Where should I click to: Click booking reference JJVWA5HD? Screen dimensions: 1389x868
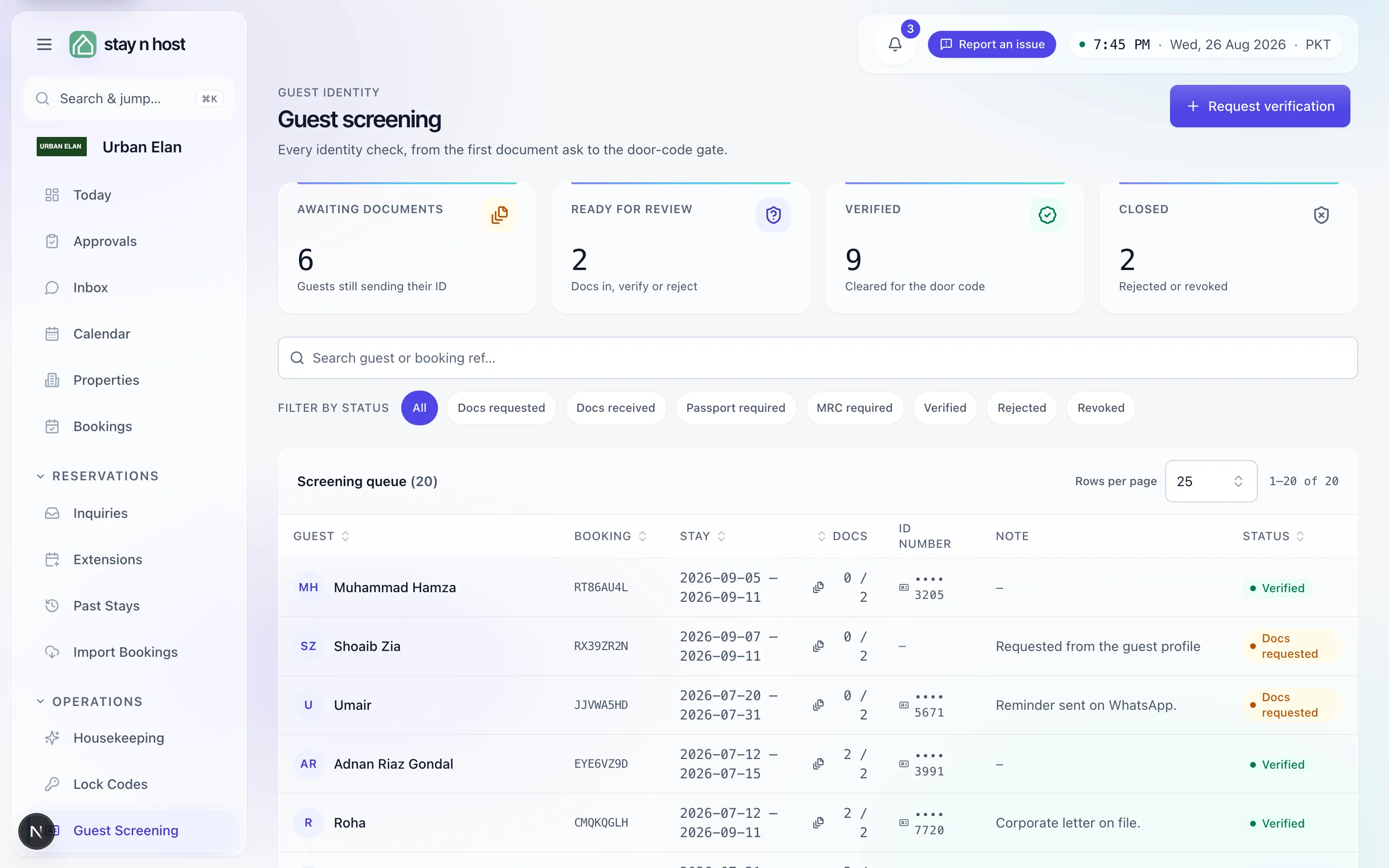click(600, 705)
